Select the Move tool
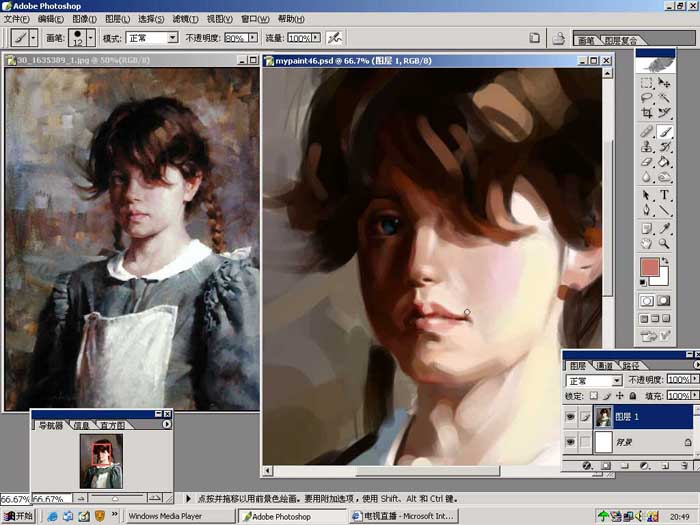Screen dimensions: 700x525 point(664,83)
